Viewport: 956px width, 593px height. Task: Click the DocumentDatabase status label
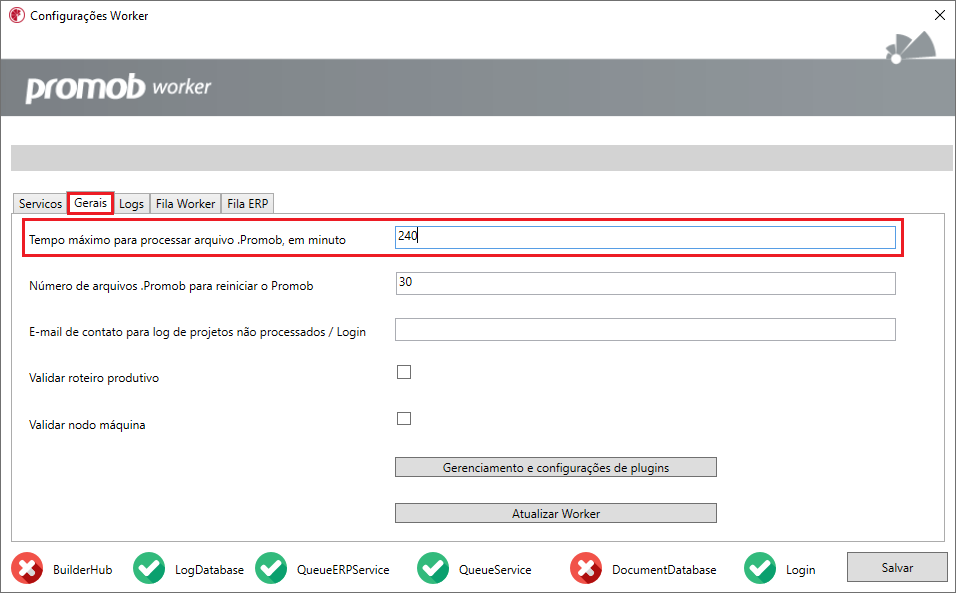pyautogui.click(x=664, y=570)
